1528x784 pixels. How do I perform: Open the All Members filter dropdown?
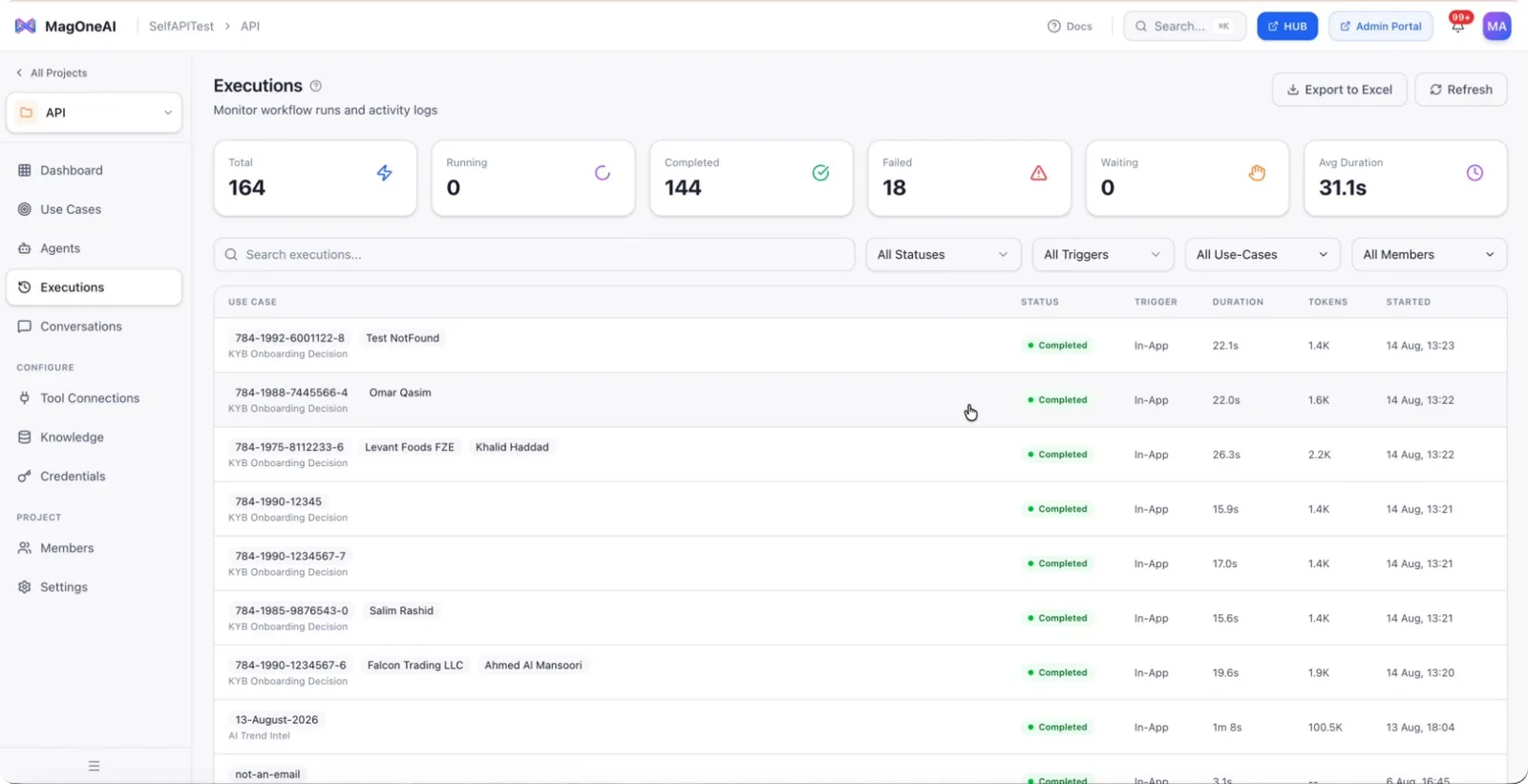point(1429,255)
